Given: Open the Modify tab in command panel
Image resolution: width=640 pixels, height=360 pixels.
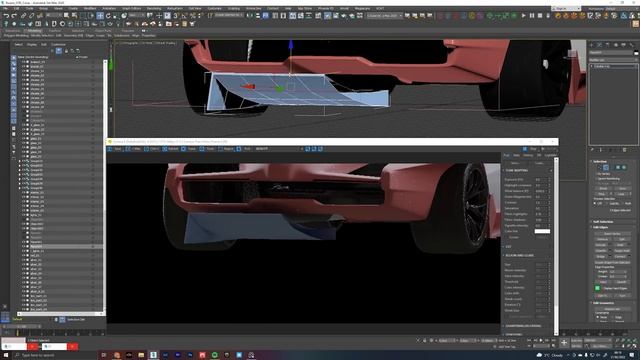Looking at the screenshot, I should tap(599, 45).
